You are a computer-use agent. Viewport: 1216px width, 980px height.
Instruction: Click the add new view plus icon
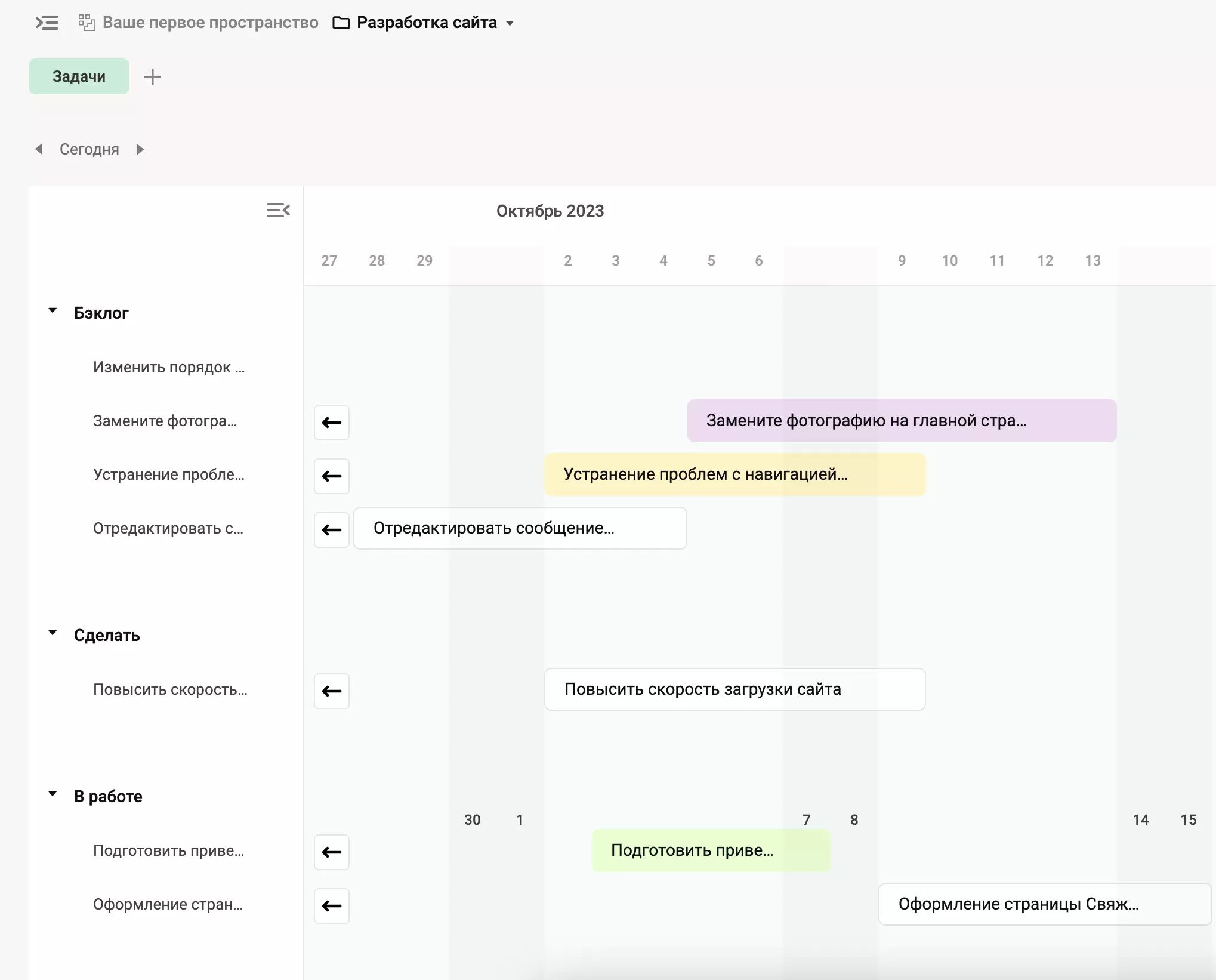[x=153, y=77]
